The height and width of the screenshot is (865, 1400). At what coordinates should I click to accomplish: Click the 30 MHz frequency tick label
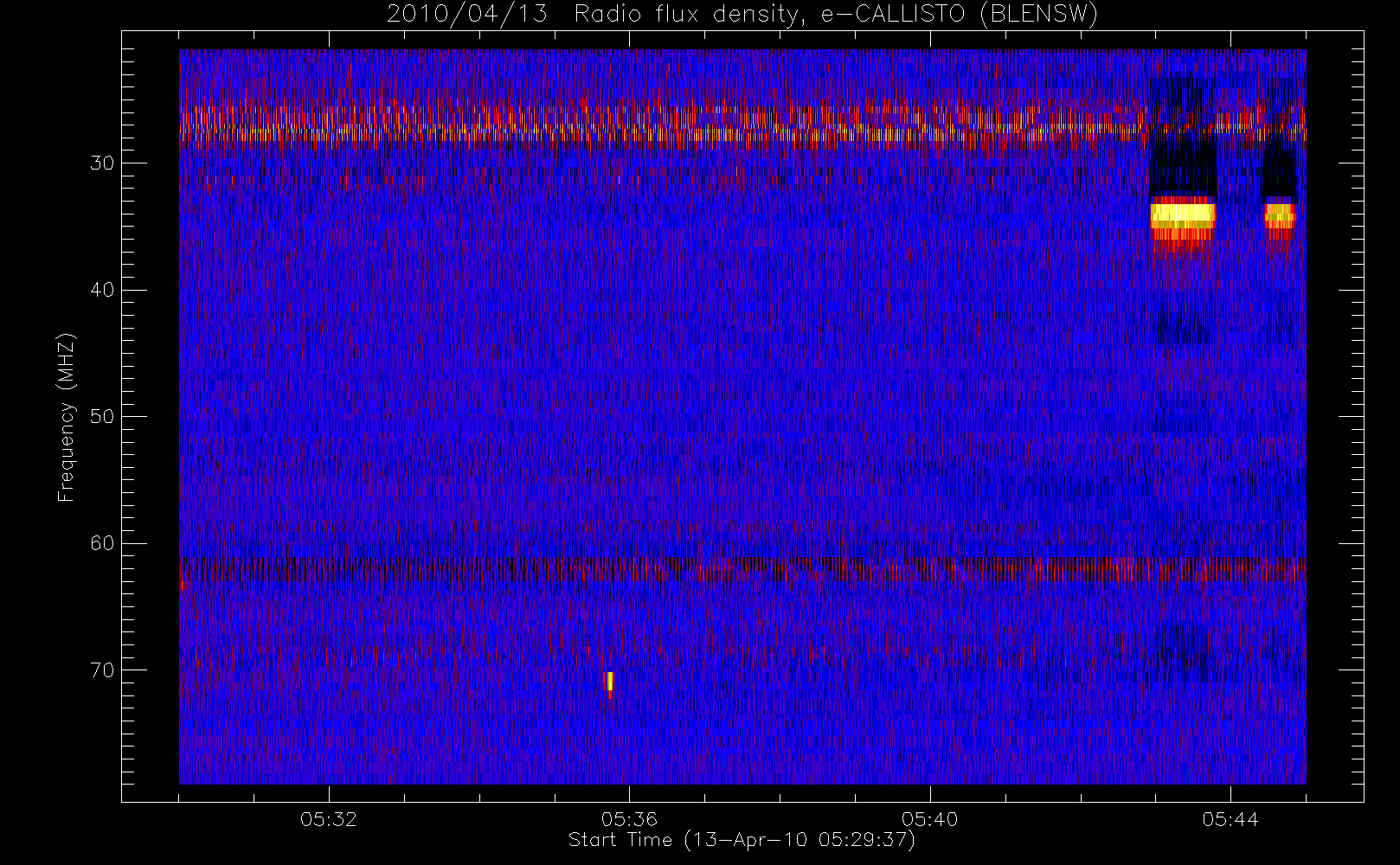point(102,163)
